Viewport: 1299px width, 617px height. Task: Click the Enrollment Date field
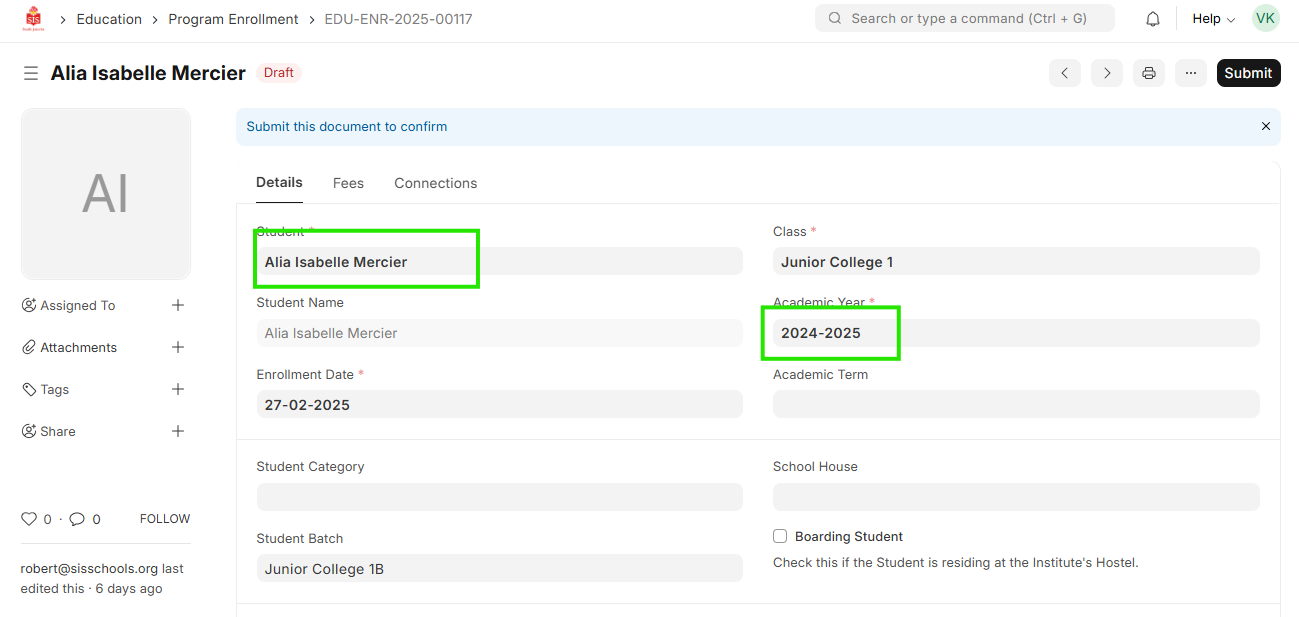click(498, 405)
